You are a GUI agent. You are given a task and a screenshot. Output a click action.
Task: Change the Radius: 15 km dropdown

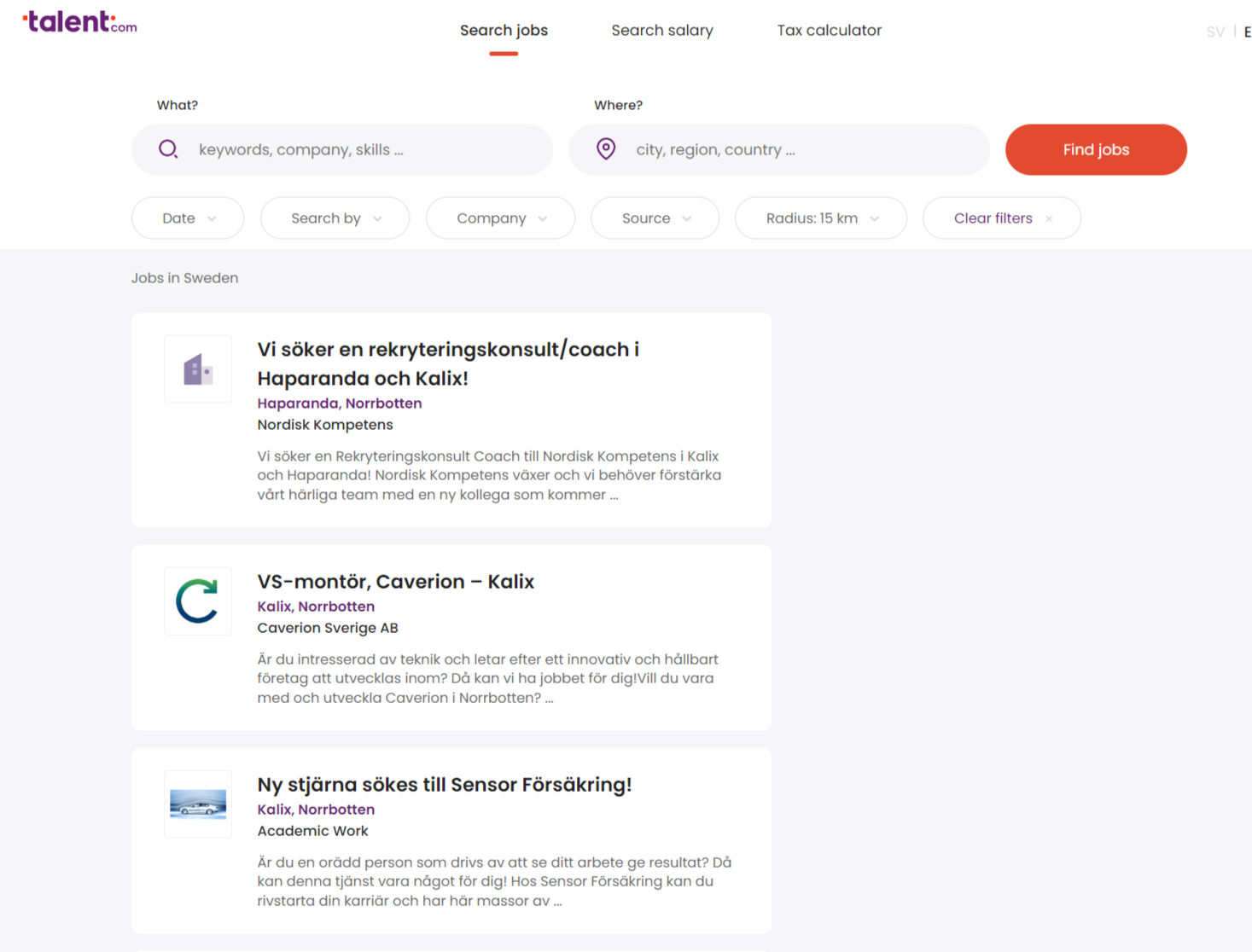click(x=821, y=218)
